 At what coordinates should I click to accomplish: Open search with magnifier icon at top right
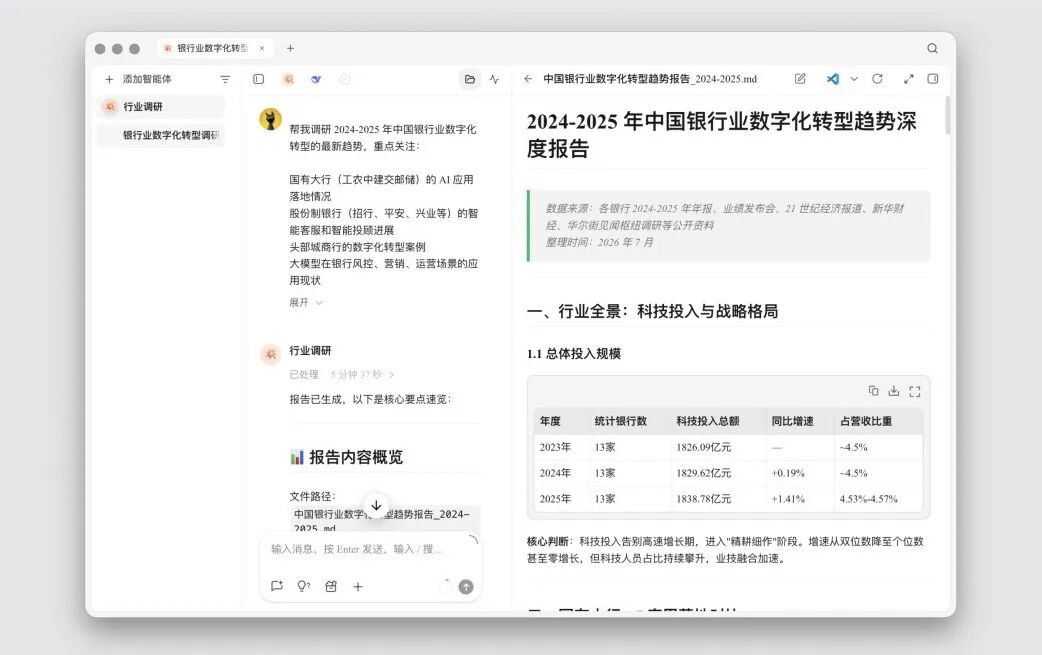932,48
